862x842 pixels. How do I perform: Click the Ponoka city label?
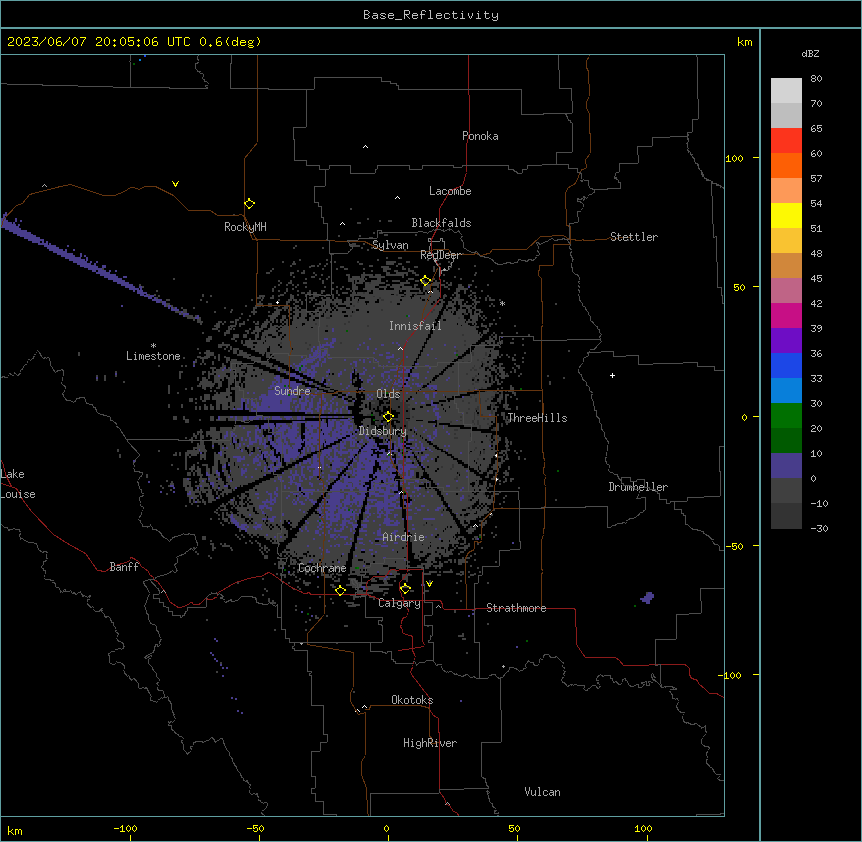point(480,136)
